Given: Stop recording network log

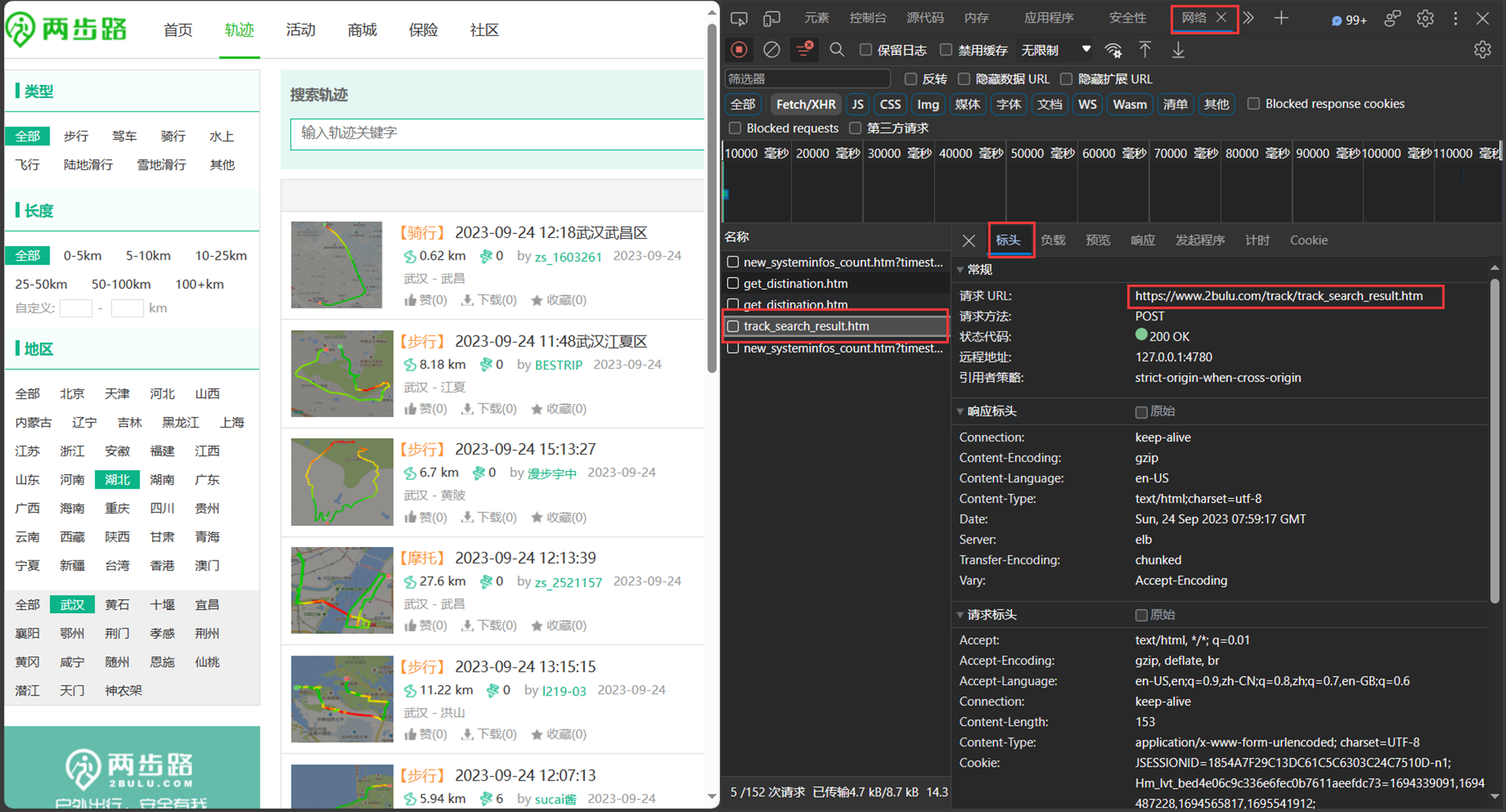Looking at the screenshot, I should tap(739, 50).
